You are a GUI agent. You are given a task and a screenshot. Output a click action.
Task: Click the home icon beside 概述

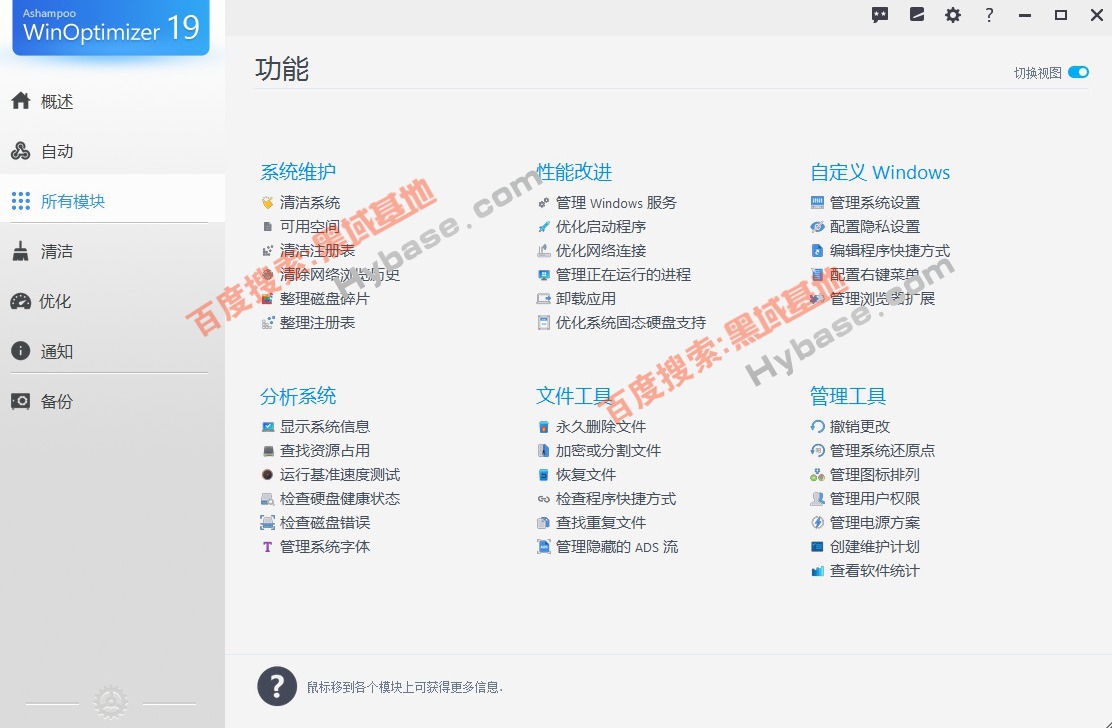coord(21,101)
